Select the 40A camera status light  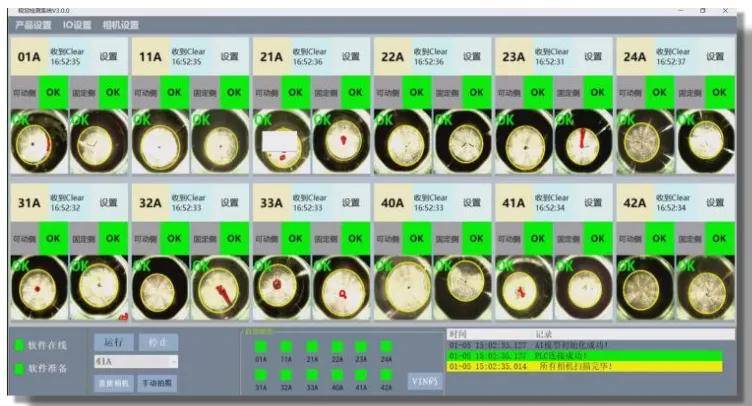(337, 375)
